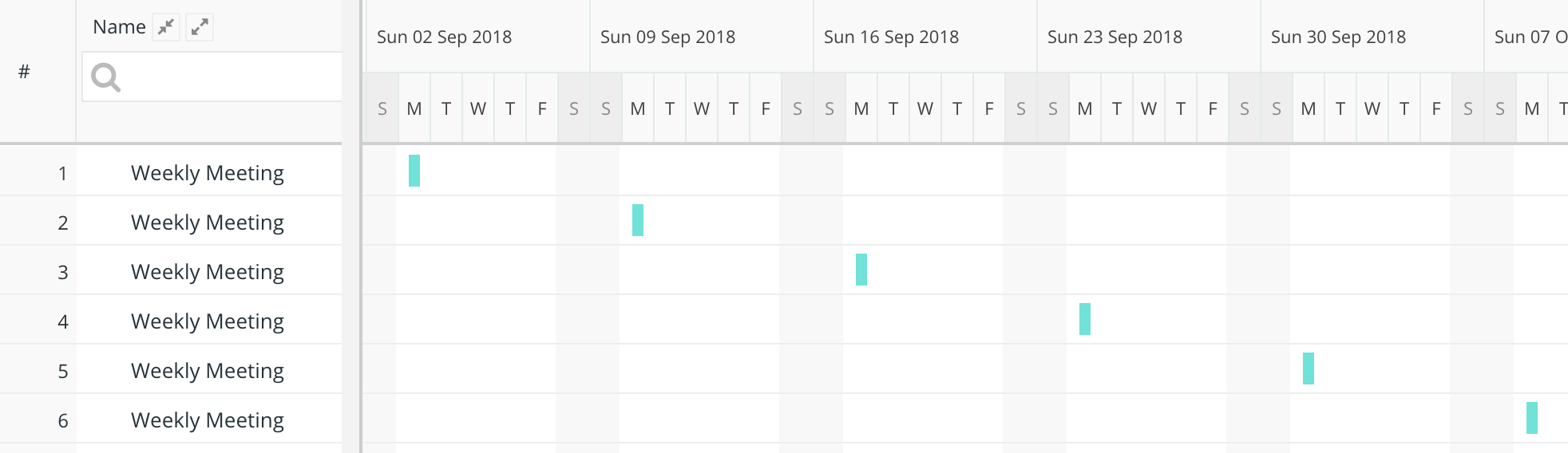Image resolution: width=1568 pixels, height=453 pixels.
Task: Click the # column header
Action: tap(24, 72)
